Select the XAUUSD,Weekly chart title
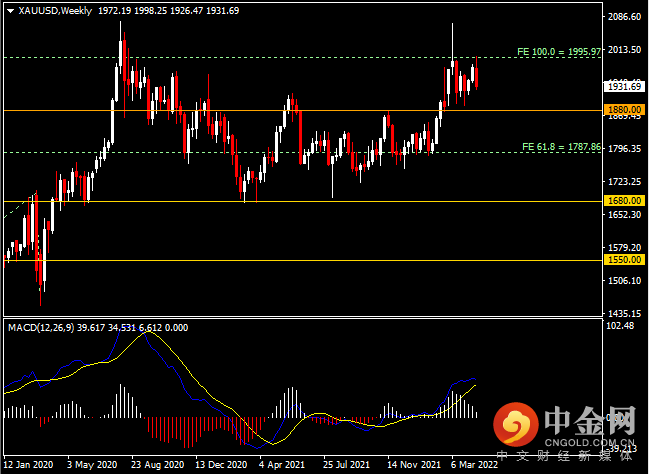 pos(55,11)
